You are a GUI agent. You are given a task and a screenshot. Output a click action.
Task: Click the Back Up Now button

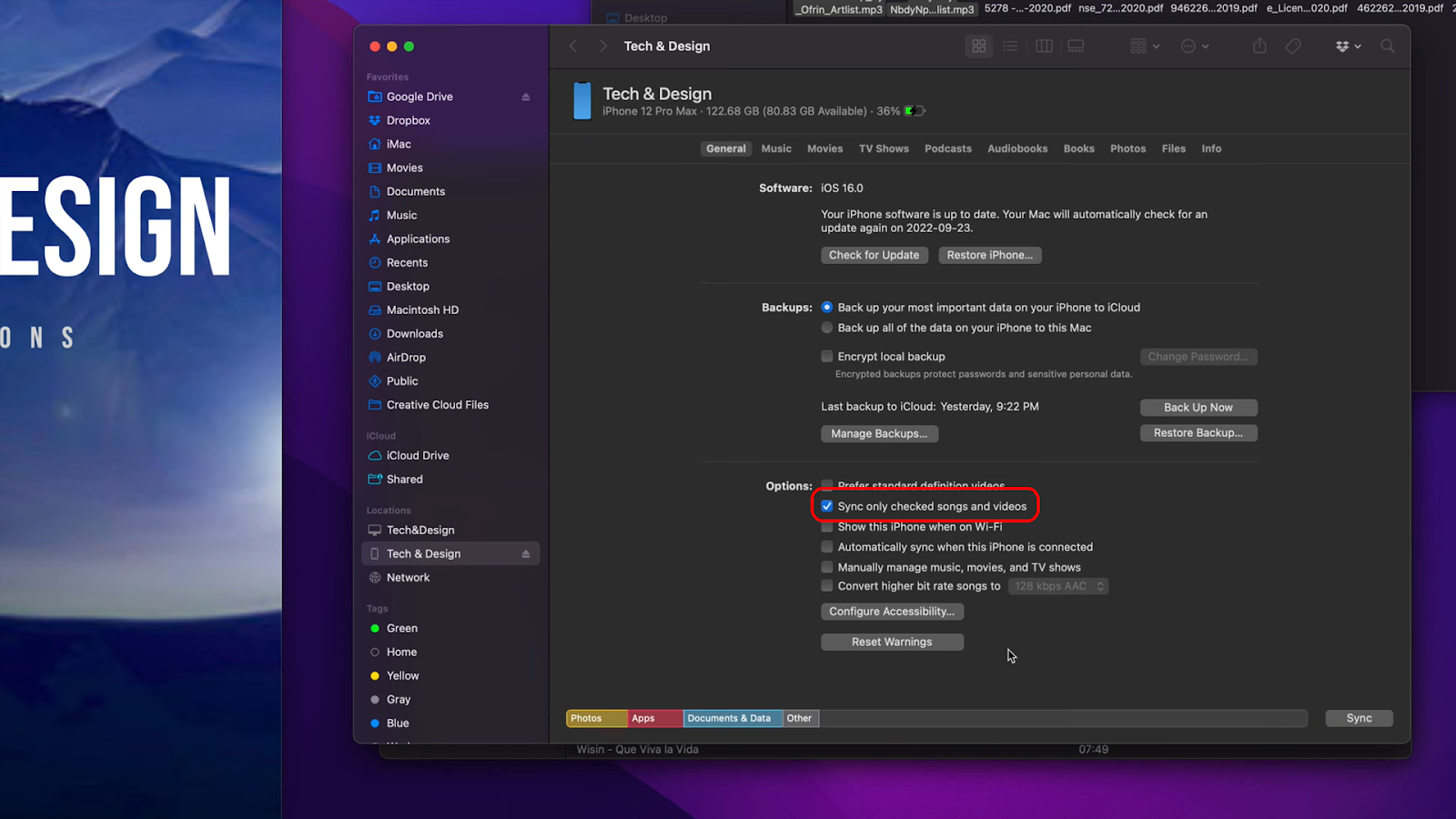coord(1198,408)
